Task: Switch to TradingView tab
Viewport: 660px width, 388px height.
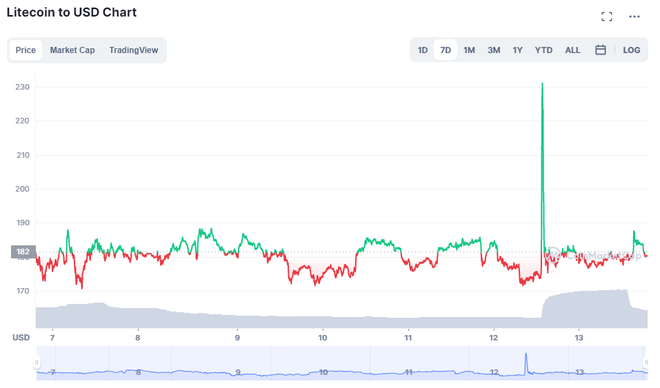Action: 133,50
